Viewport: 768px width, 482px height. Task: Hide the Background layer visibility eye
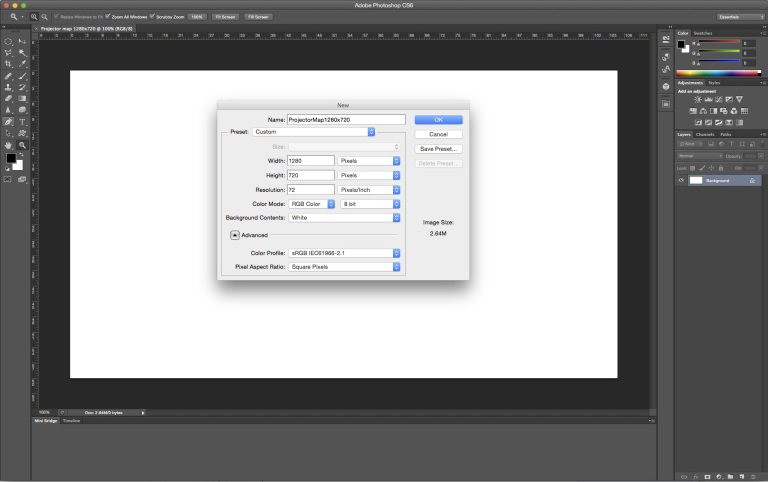point(681,181)
